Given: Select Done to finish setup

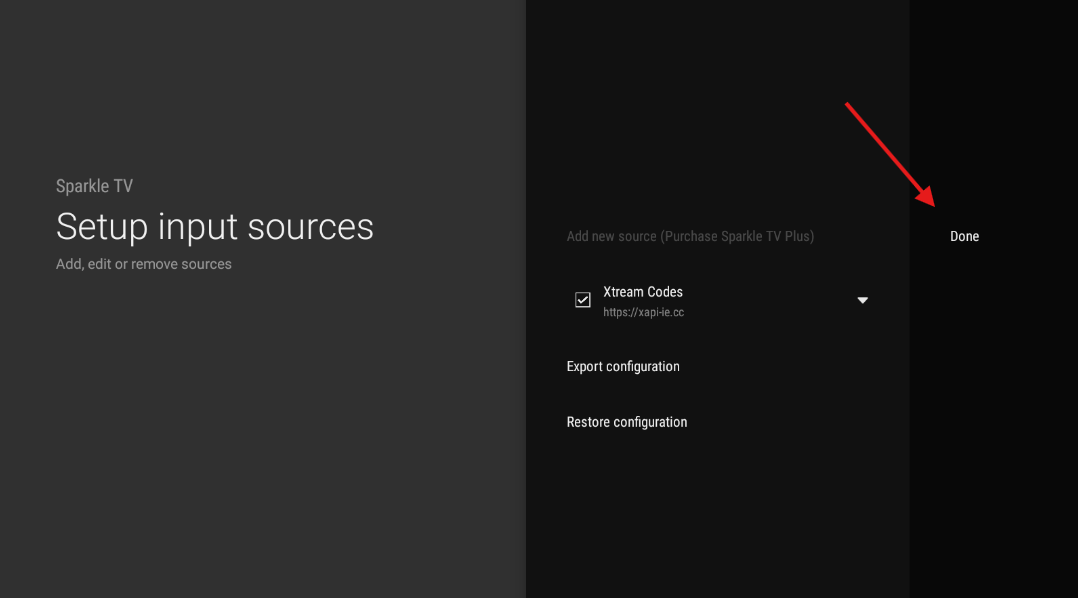Looking at the screenshot, I should point(964,236).
